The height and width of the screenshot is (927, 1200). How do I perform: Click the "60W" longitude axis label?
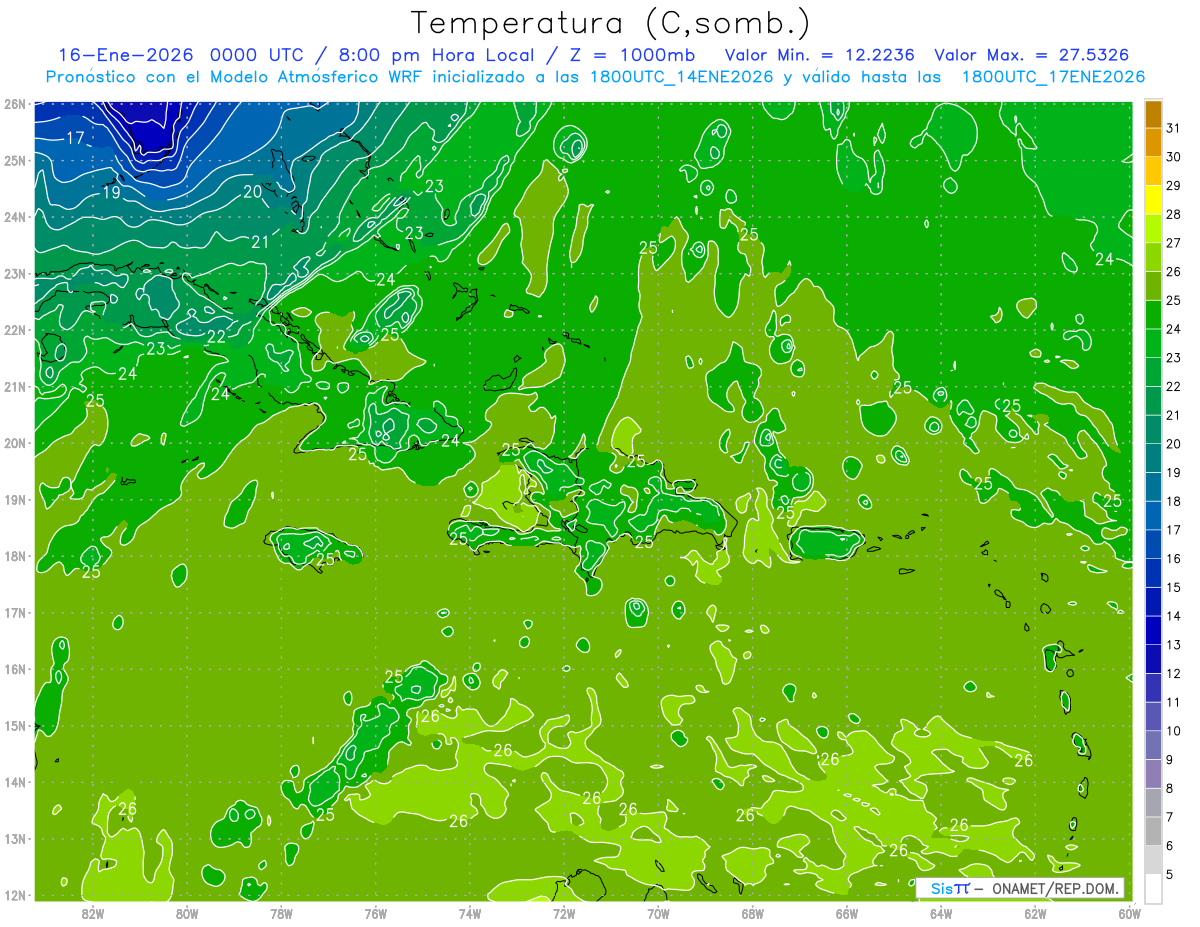1129,912
